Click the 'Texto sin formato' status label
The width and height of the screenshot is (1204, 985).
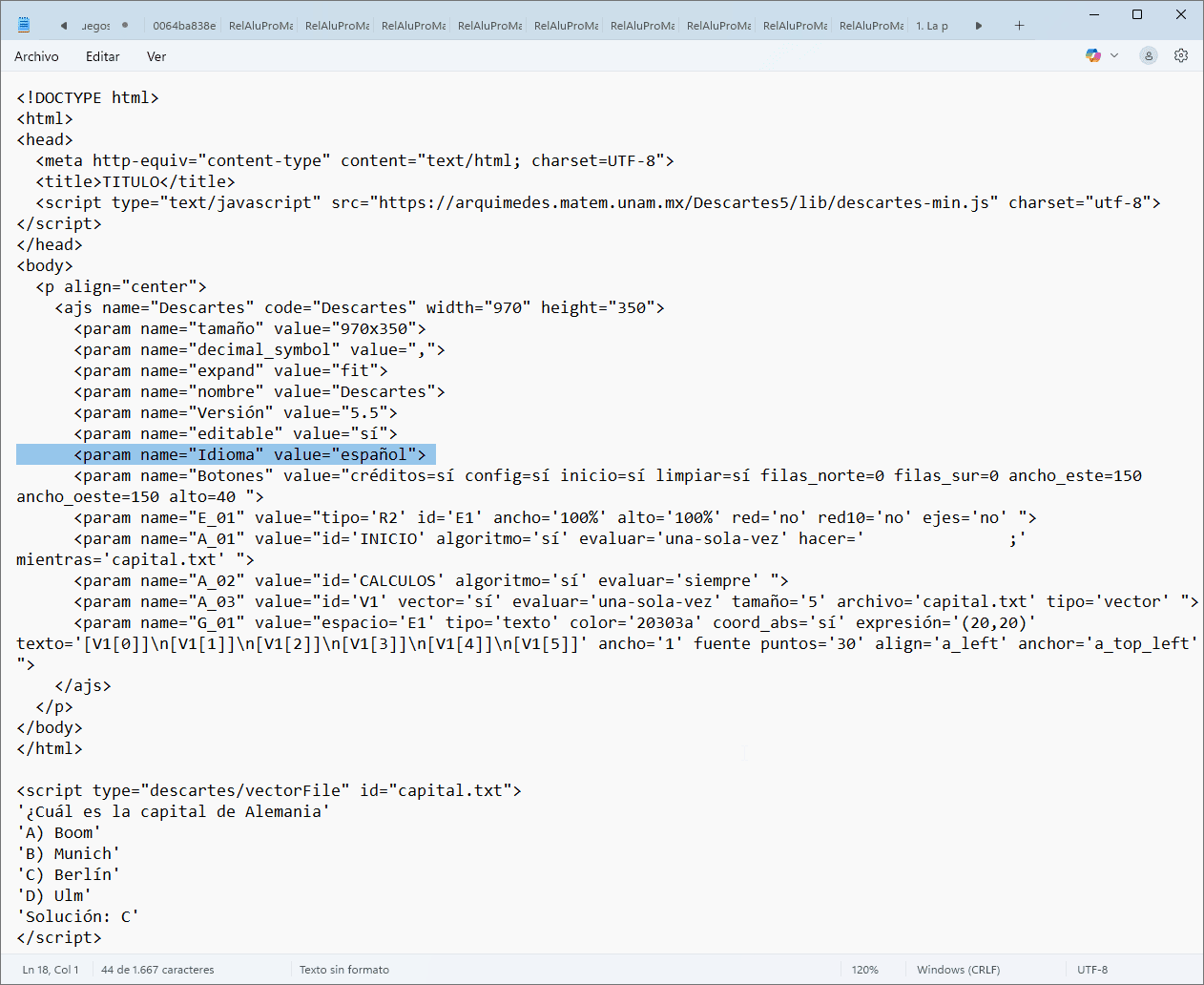tap(344, 970)
